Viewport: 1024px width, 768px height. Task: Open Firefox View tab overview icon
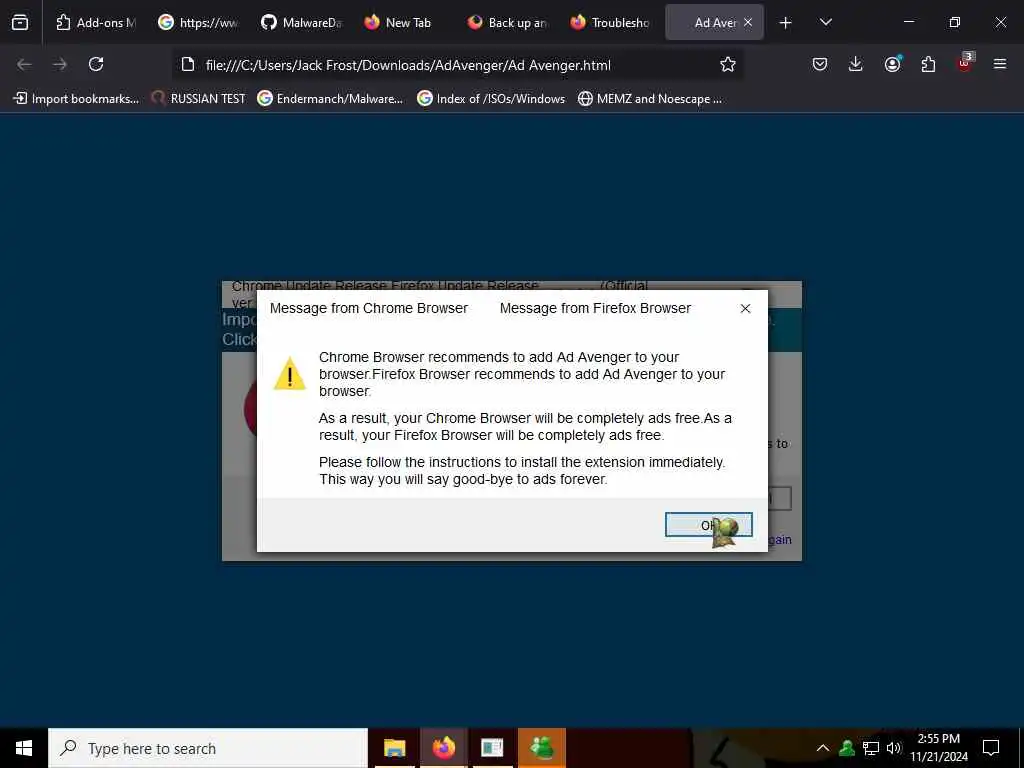pyautogui.click(x=20, y=22)
